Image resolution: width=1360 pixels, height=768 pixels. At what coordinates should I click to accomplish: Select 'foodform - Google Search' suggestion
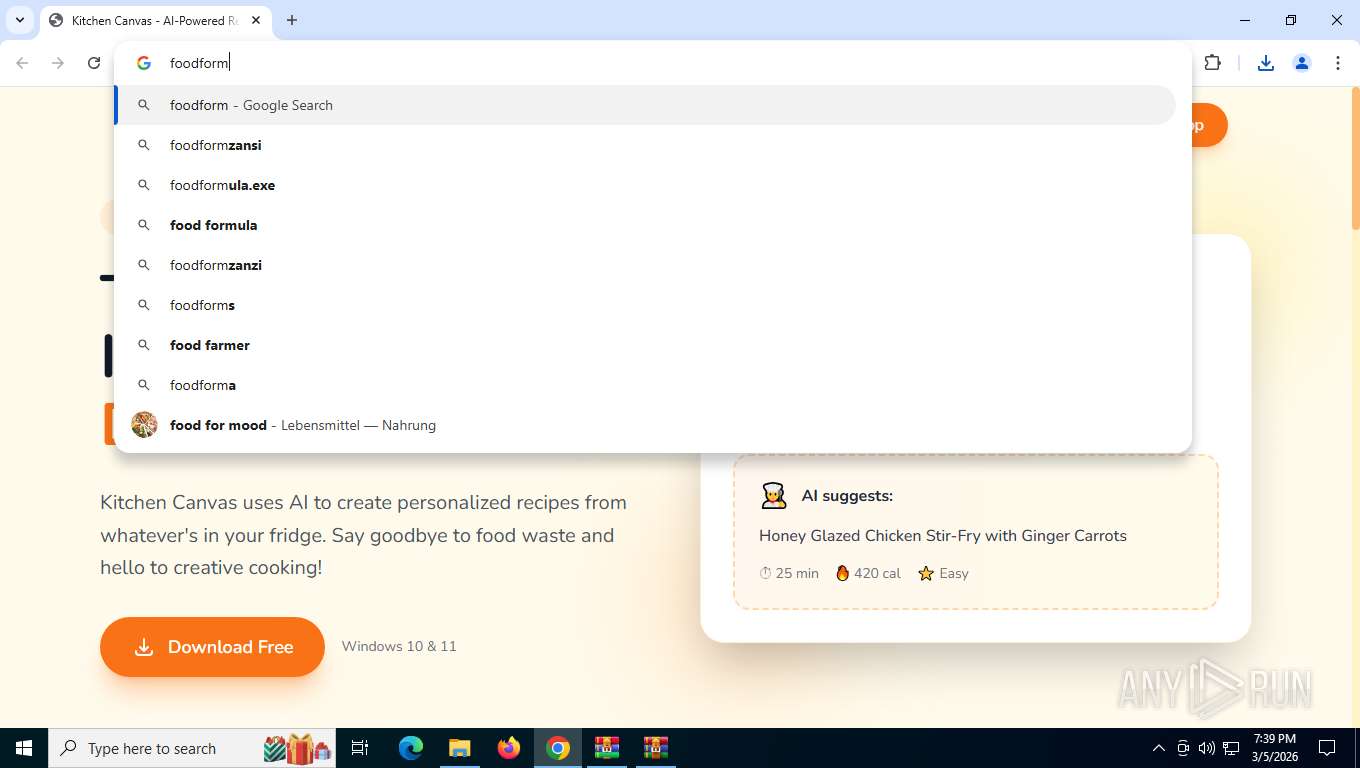click(x=645, y=105)
